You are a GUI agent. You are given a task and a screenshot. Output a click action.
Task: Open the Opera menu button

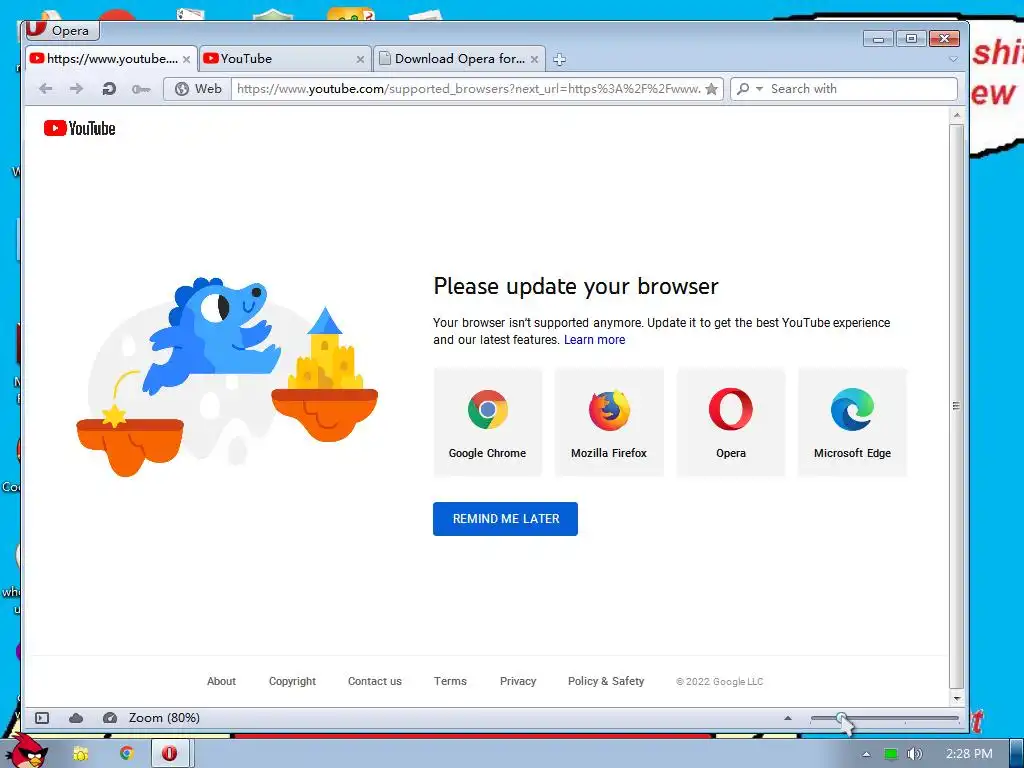61,30
